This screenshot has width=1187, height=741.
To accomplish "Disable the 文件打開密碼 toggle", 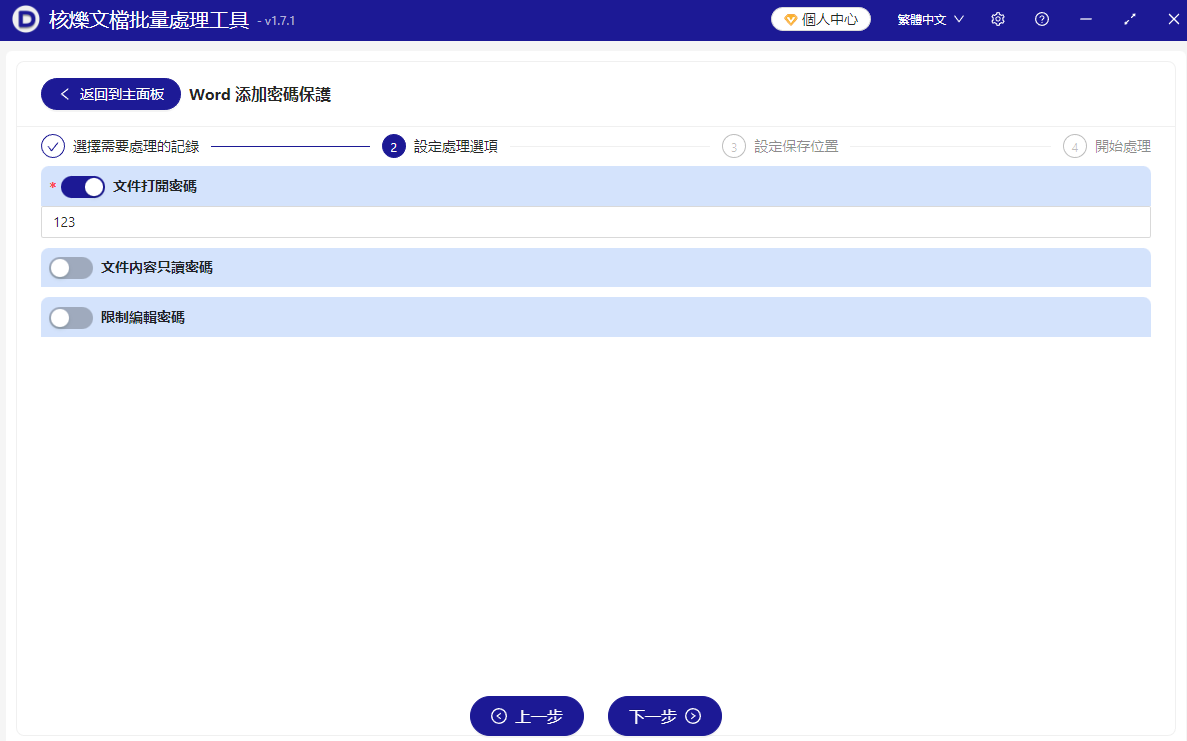I will [x=83, y=187].
